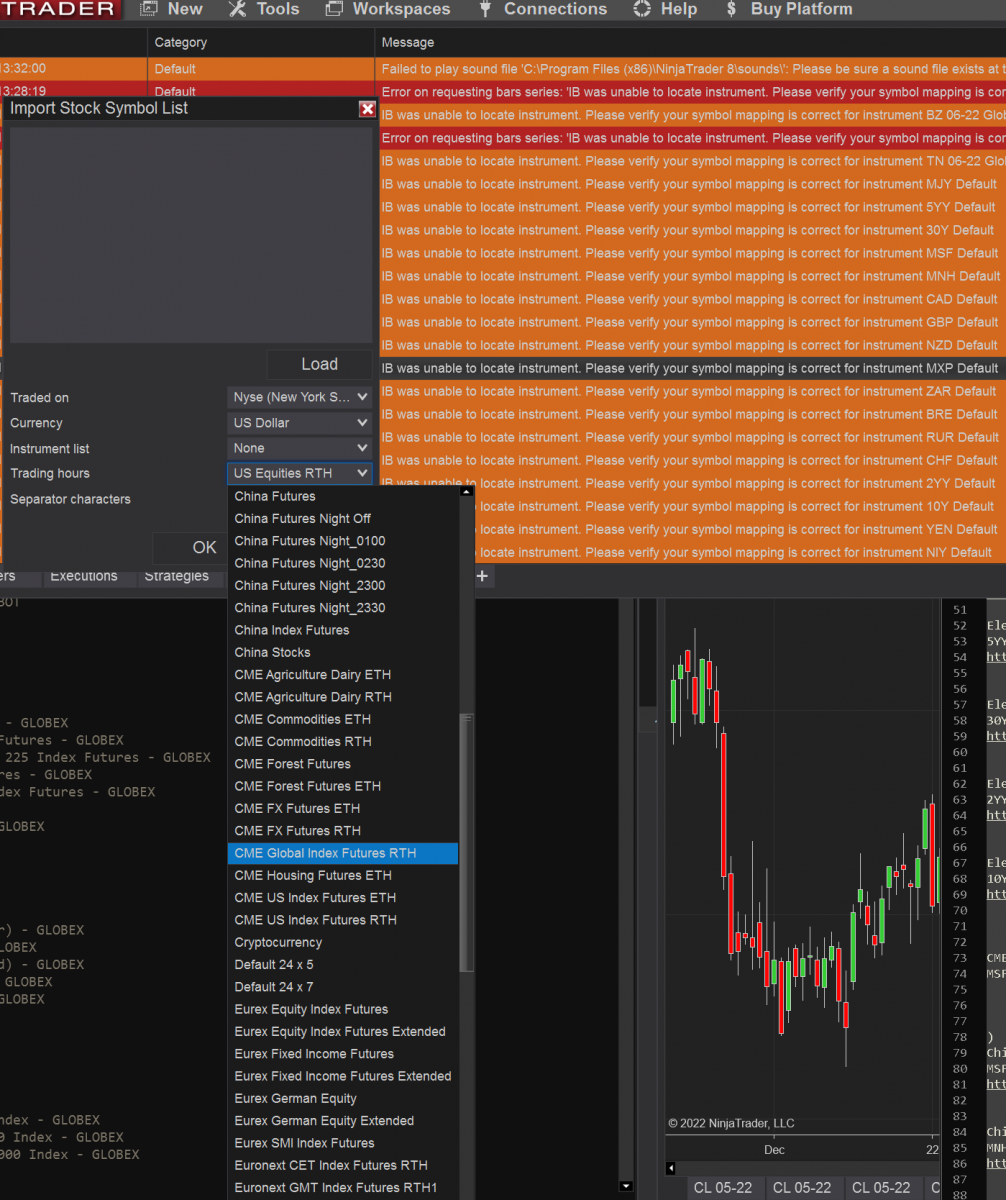The image size is (1006, 1200).
Task: Select Eurex Fixed Income Futures Extended option
Action: (343, 1076)
